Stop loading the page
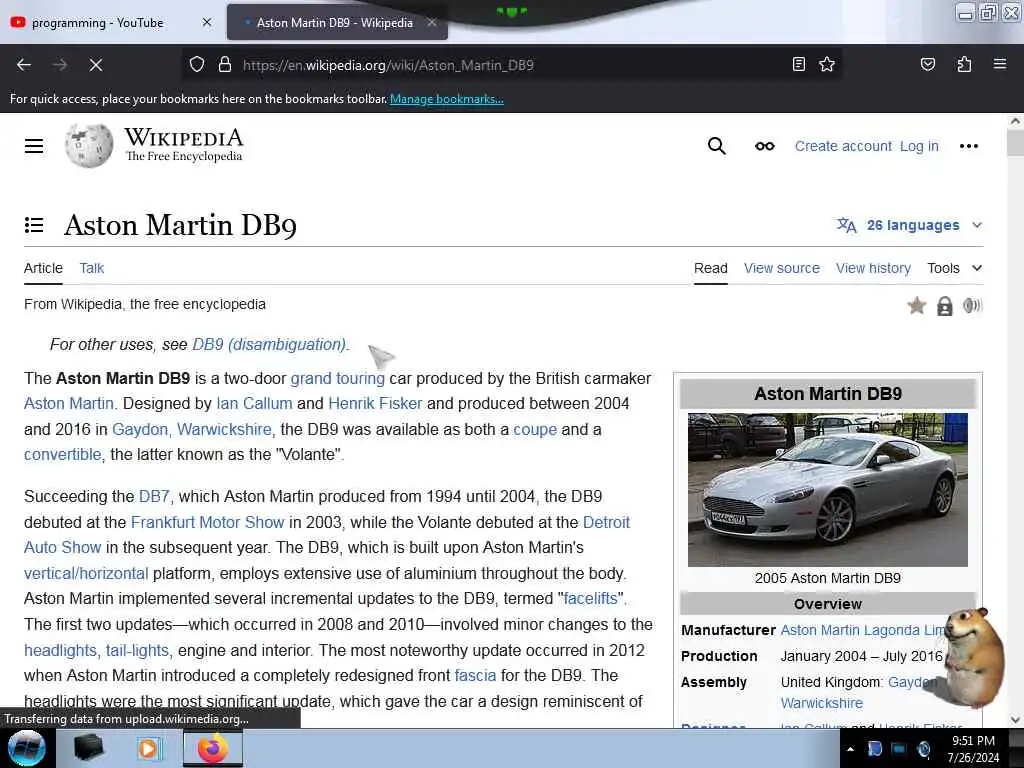This screenshot has width=1024, height=768. point(95,65)
